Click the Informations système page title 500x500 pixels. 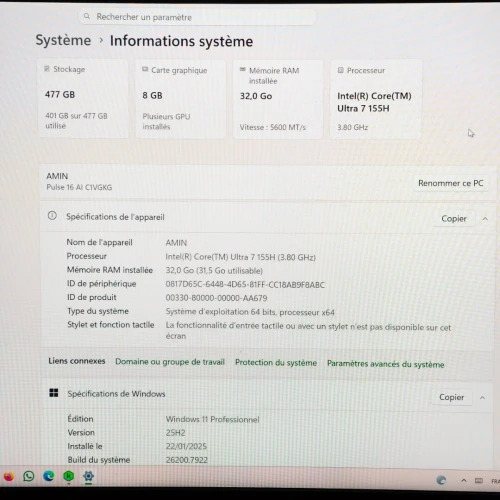(181, 41)
